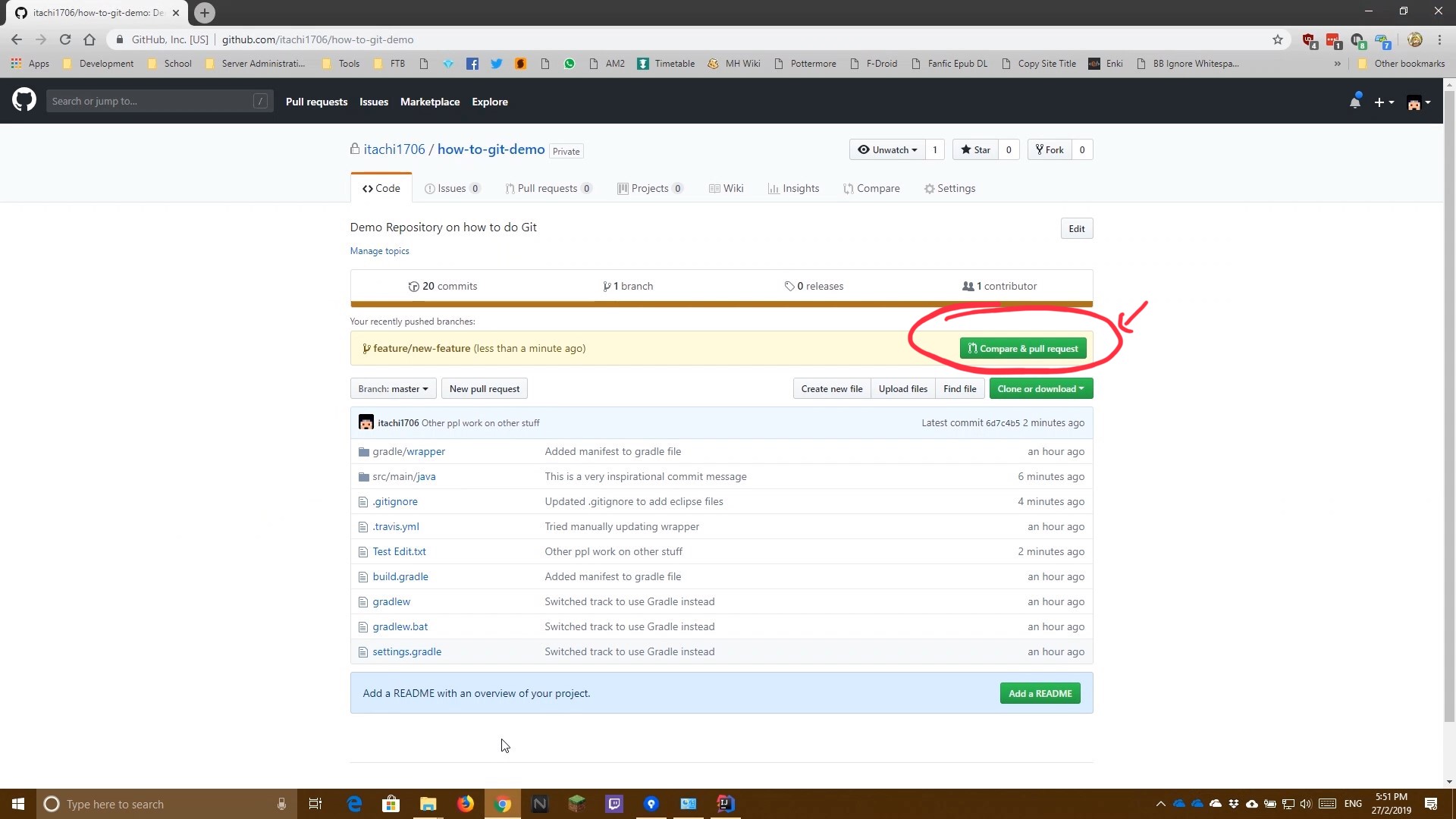Click the Upload files button
Image resolution: width=1456 pixels, height=819 pixels.
click(x=903, y=389)
